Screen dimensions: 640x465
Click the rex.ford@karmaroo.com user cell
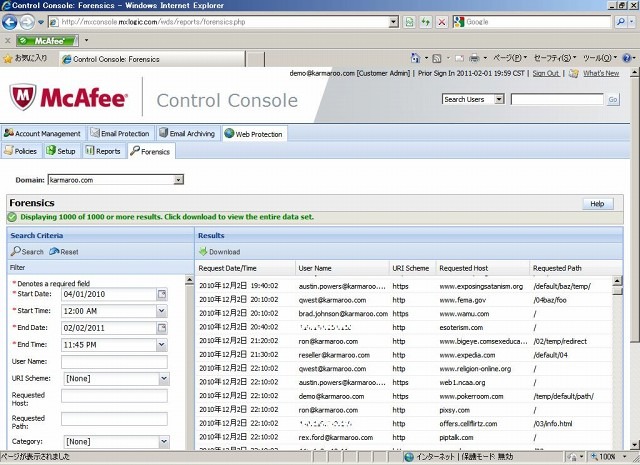coord(336,438)
